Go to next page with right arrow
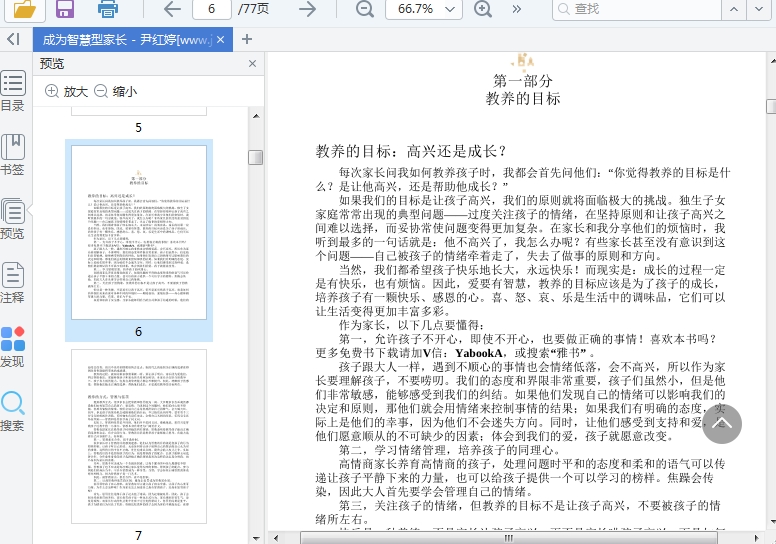776x544 pixels. point(308,9)
